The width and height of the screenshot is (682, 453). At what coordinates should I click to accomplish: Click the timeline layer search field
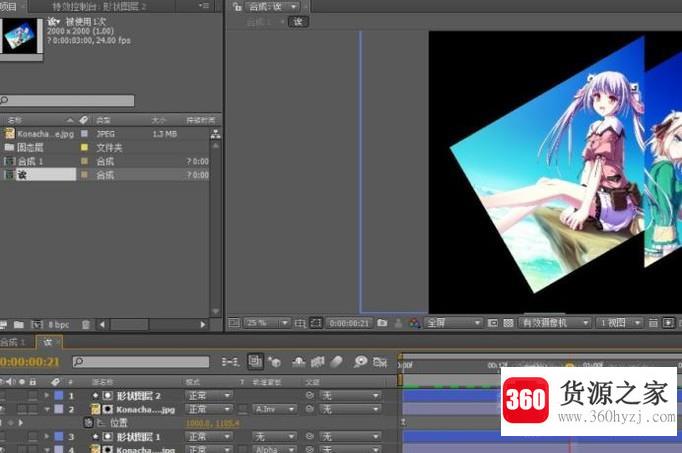(x=141, y=362)
